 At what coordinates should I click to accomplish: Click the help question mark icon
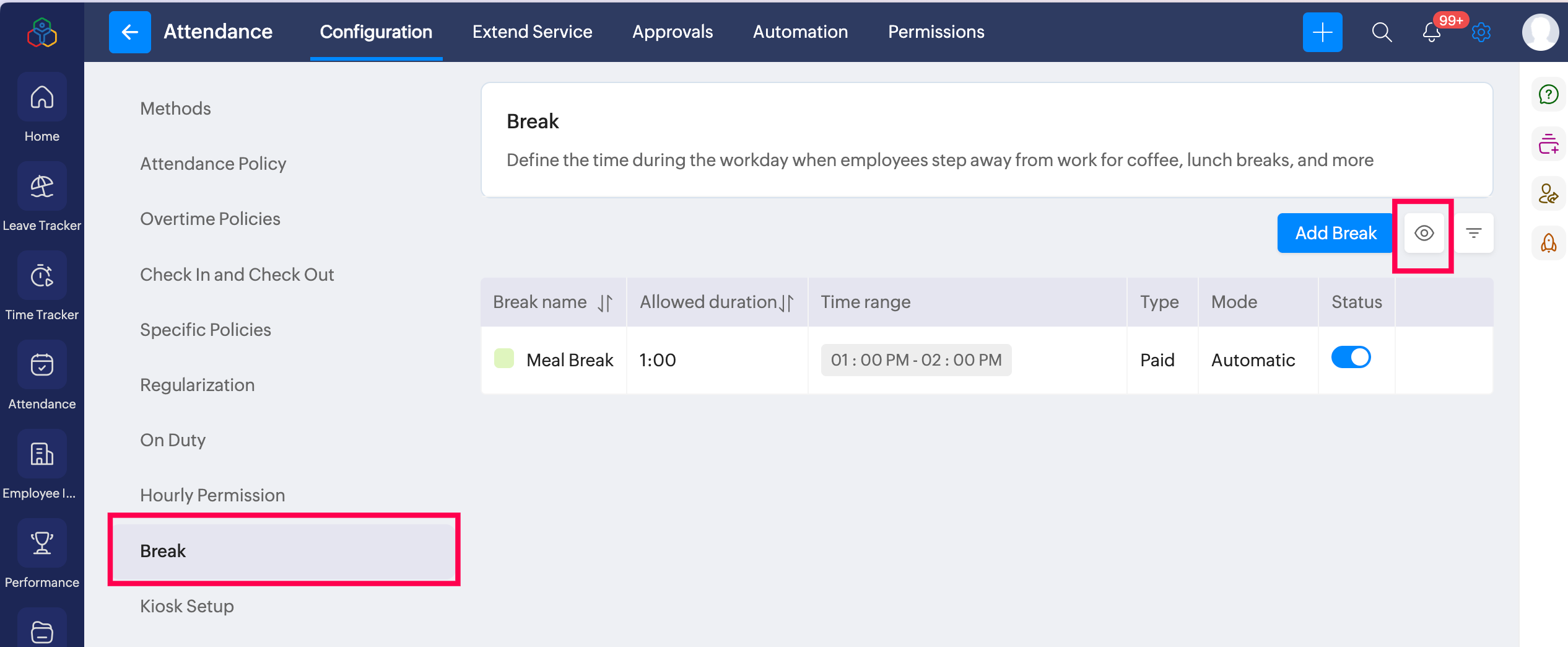(1548, 94)
